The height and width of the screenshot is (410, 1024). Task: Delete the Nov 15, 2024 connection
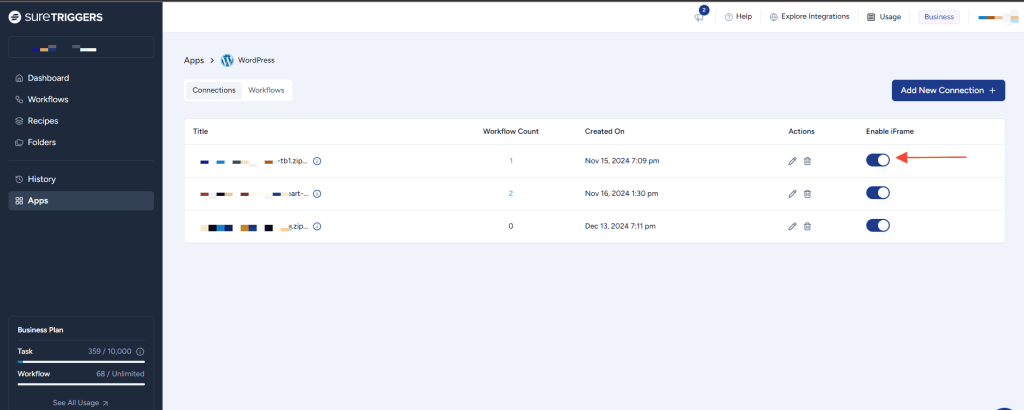coord(807,161)
